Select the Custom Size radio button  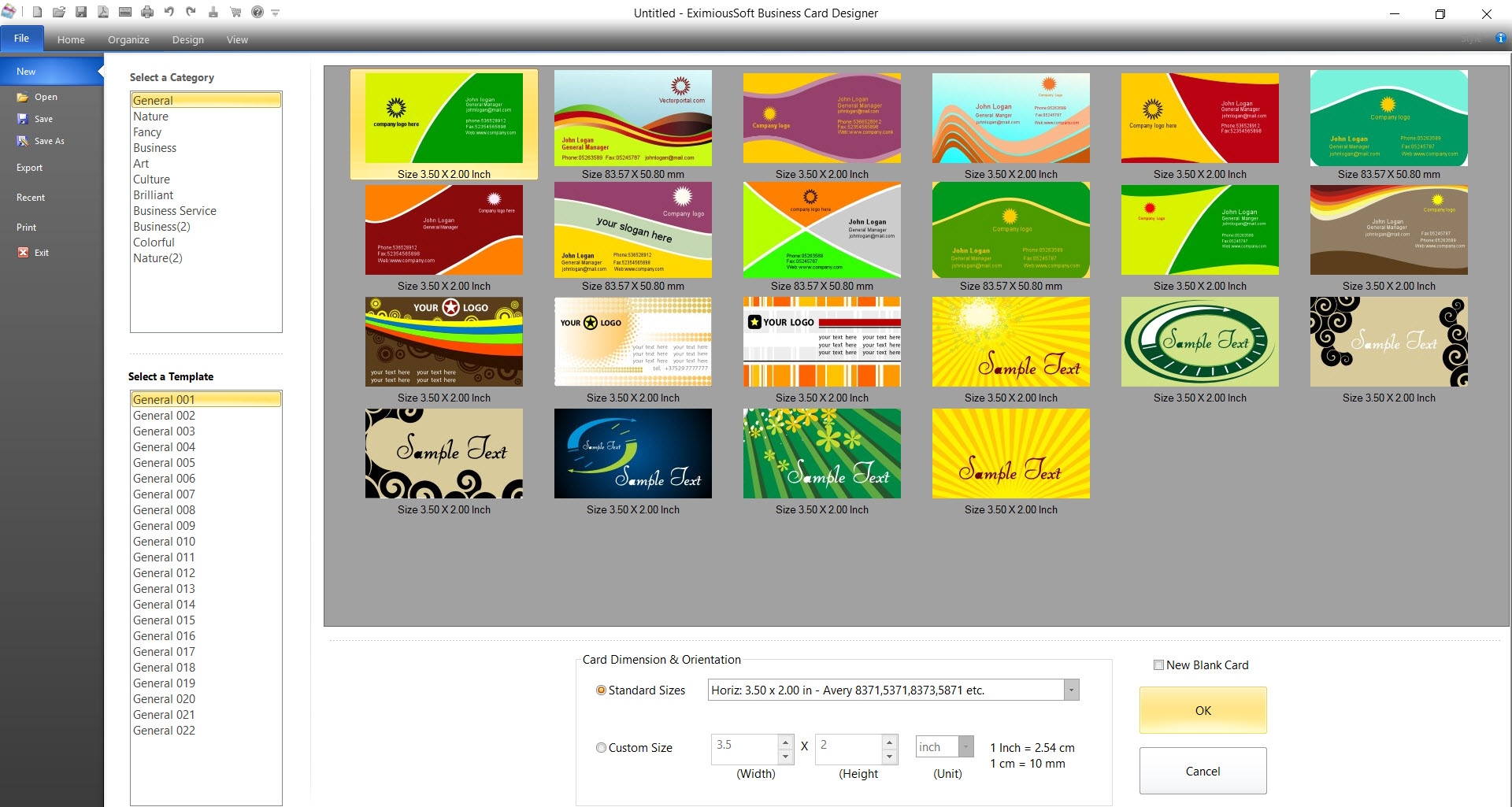coord(602,748)
